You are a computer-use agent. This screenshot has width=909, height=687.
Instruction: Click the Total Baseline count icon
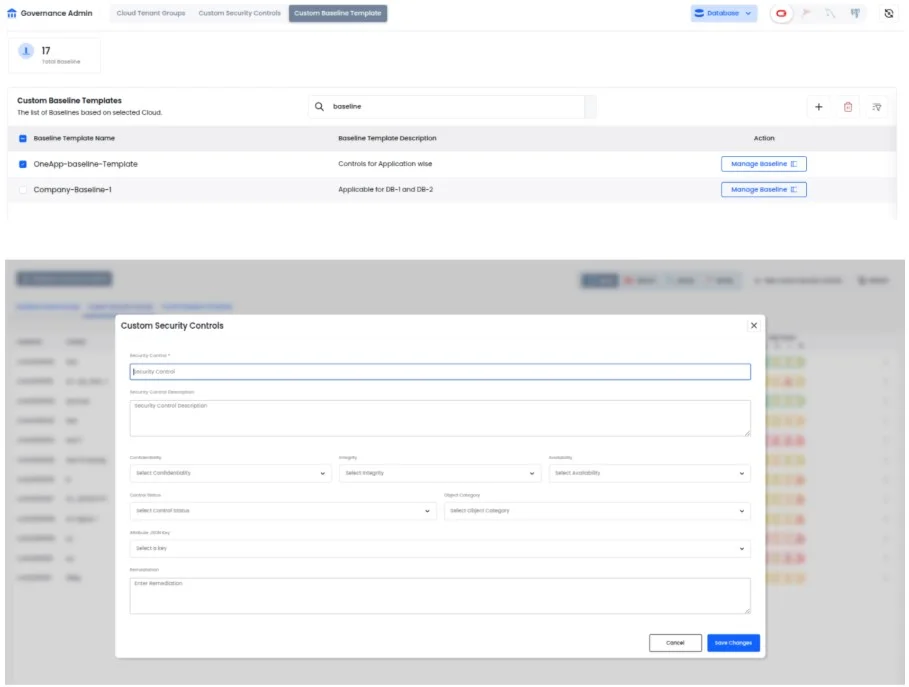coord(26,52)
